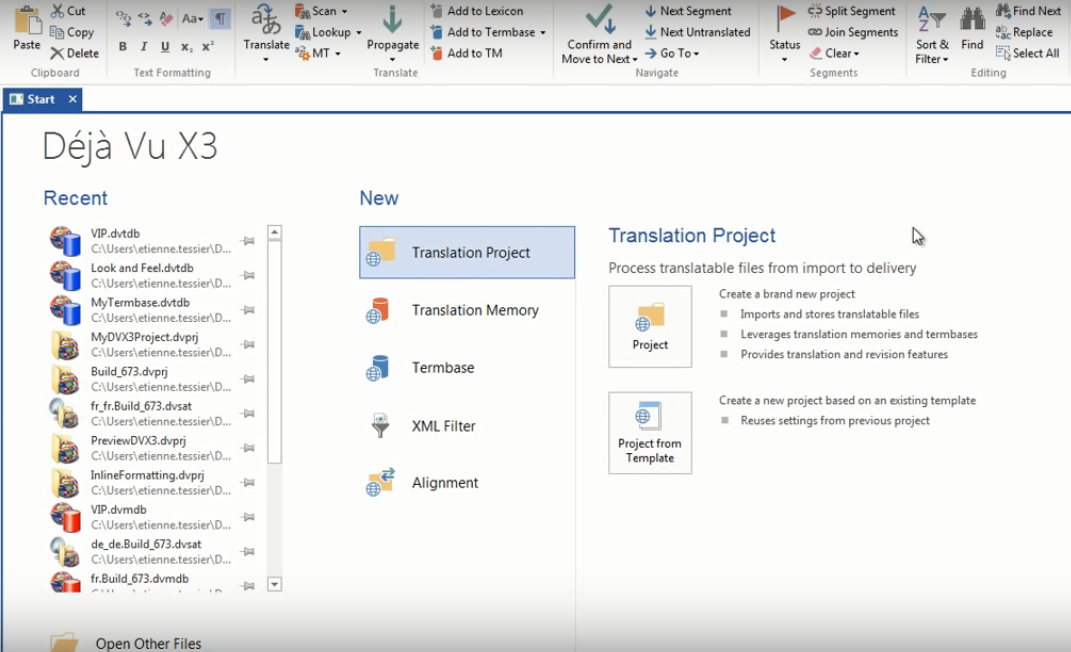Click the Propagate button
Screen dimensions: 1071x652
click(393, 33)
